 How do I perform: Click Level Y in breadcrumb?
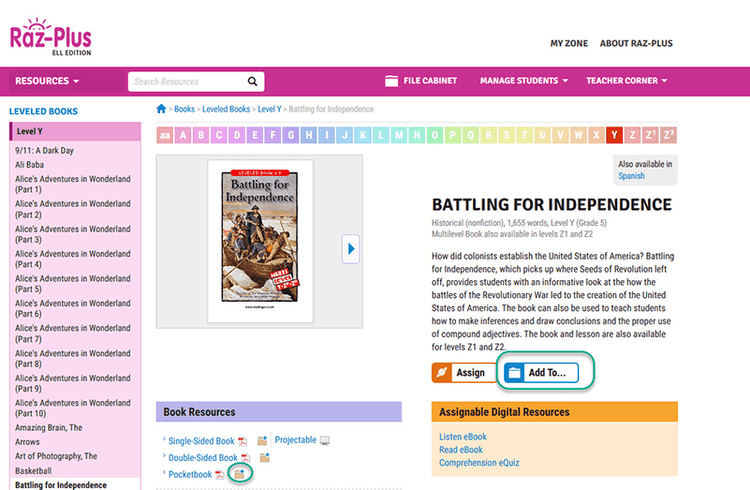tap(269, 109)
